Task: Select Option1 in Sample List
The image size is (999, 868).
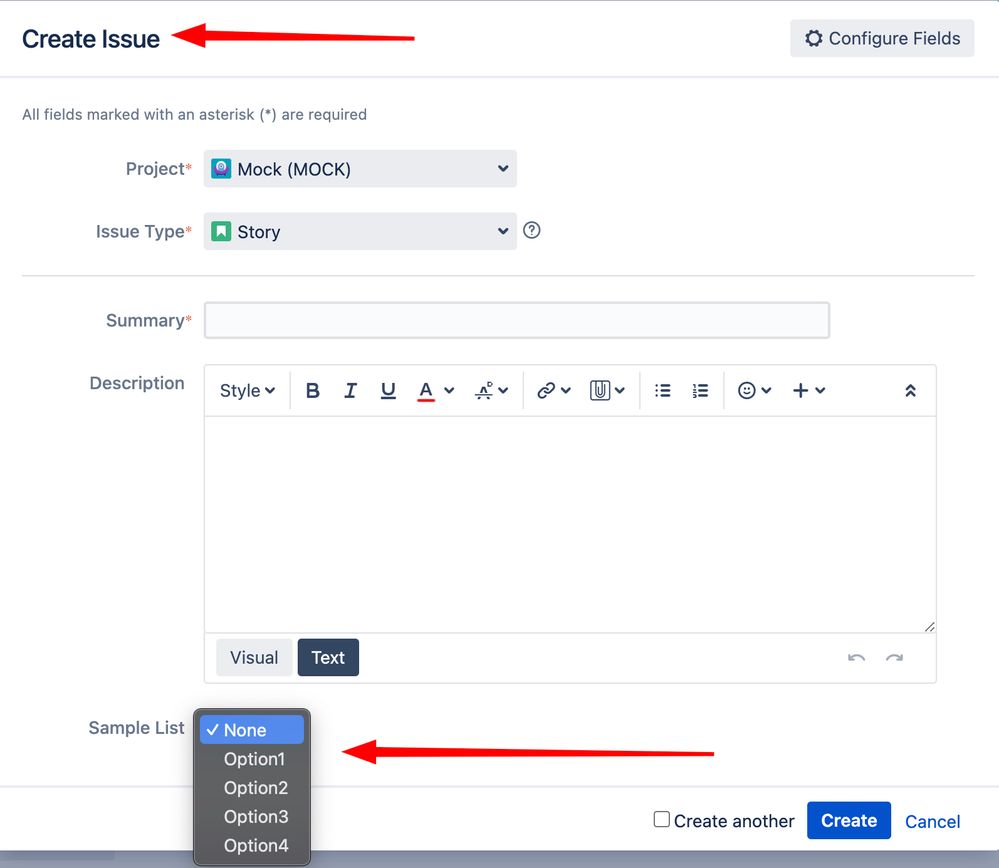Action: pyautogui.click(x=252, y=759)
